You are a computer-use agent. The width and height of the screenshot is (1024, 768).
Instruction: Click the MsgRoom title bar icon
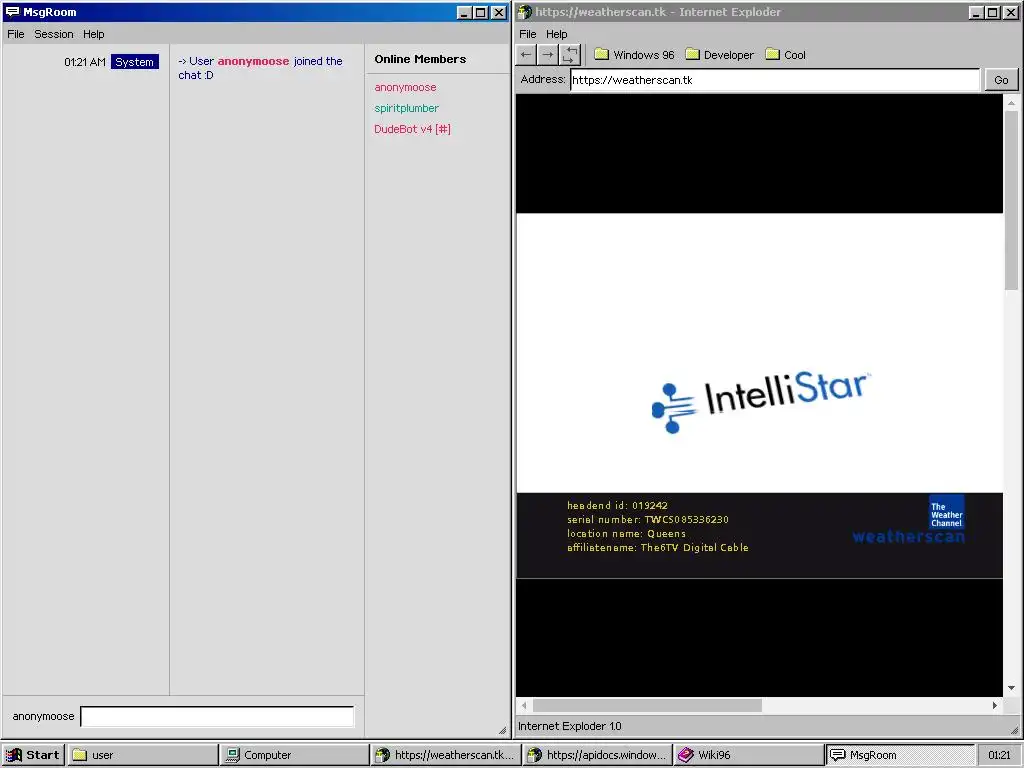tap(12, 12)
